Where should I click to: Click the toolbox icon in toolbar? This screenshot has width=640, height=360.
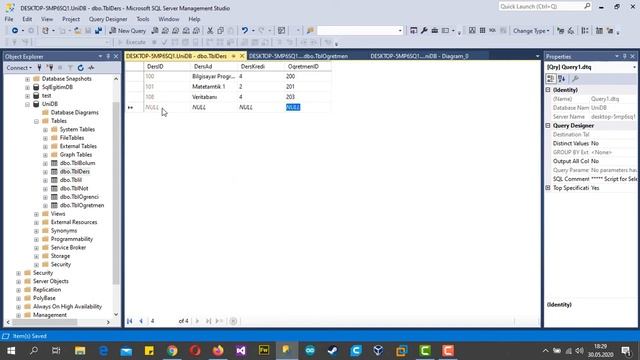pos(435,31)
